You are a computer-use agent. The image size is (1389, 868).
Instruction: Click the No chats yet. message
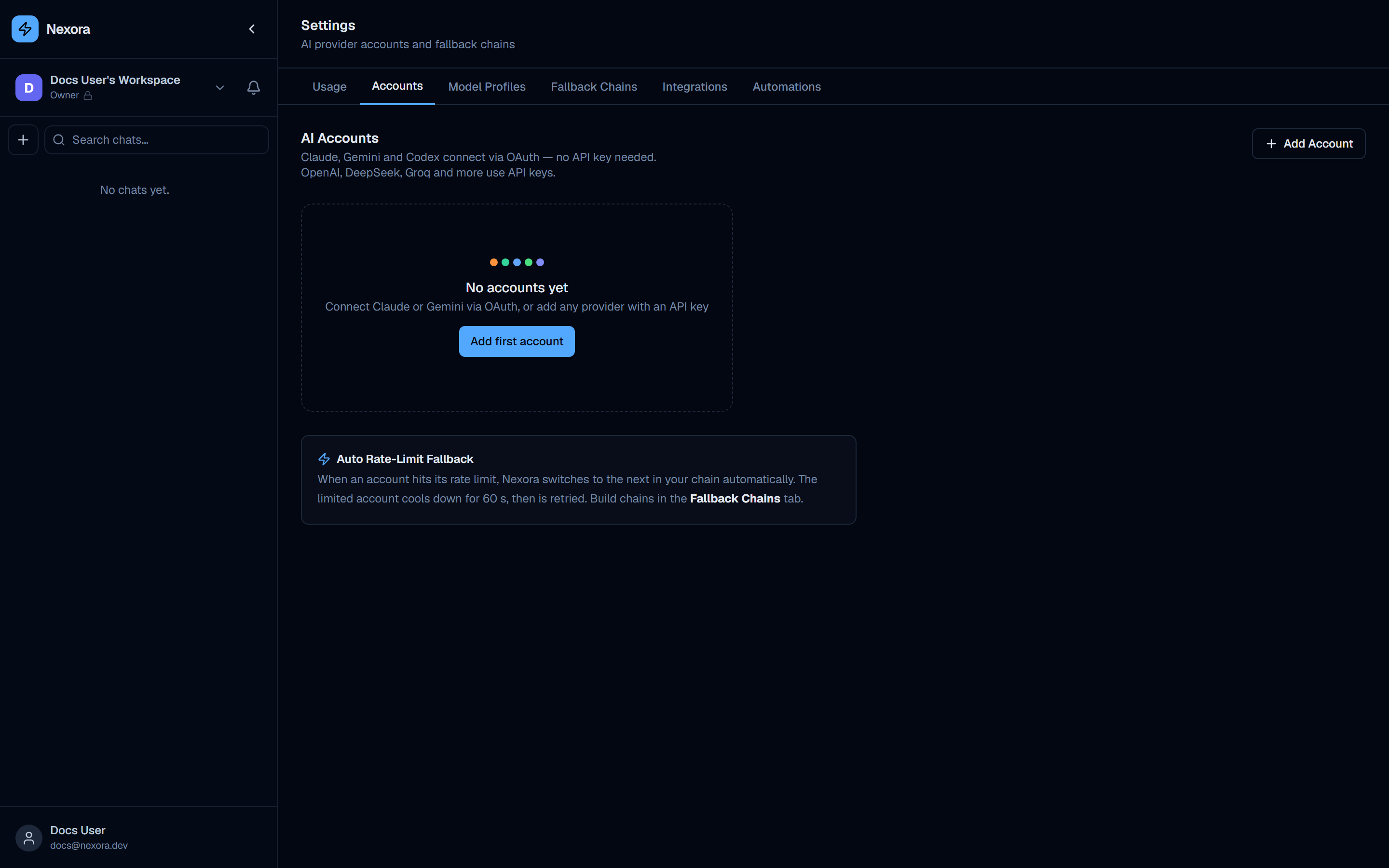pyautogui.click(x=134, y=190)
